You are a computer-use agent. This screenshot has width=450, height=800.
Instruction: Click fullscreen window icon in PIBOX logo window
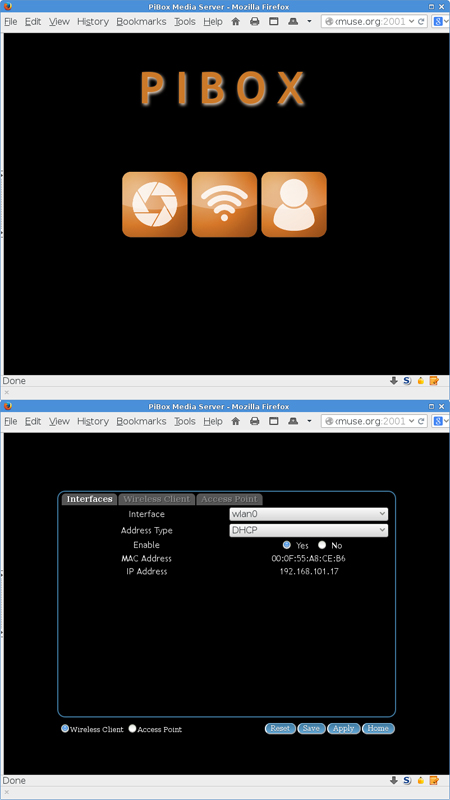point(274,21)
